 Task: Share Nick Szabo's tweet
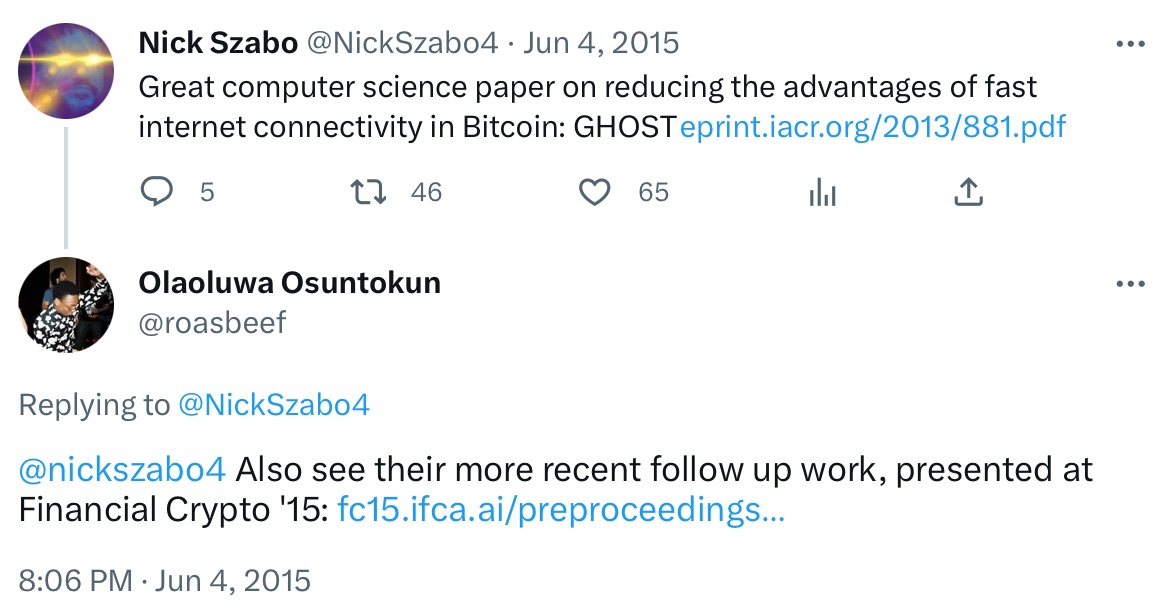[x=967, y=192]
